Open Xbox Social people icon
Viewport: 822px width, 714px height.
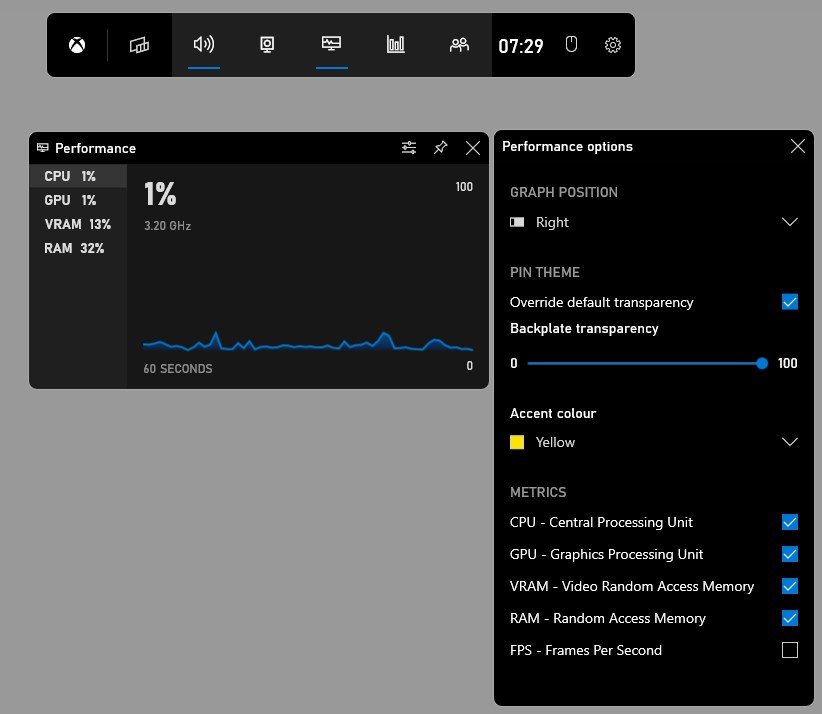459,45
